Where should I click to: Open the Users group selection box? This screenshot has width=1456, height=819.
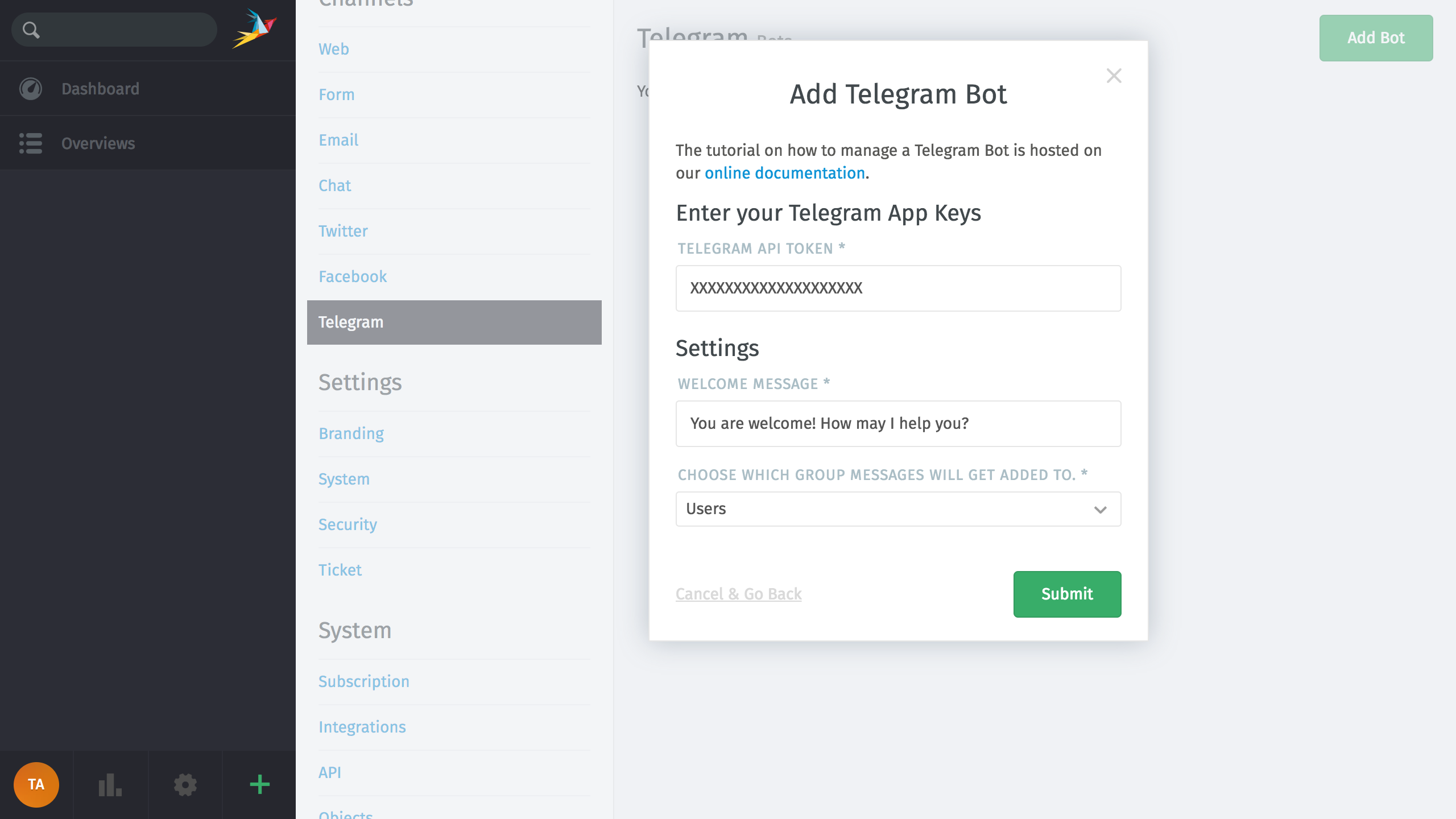pos(899,509)
